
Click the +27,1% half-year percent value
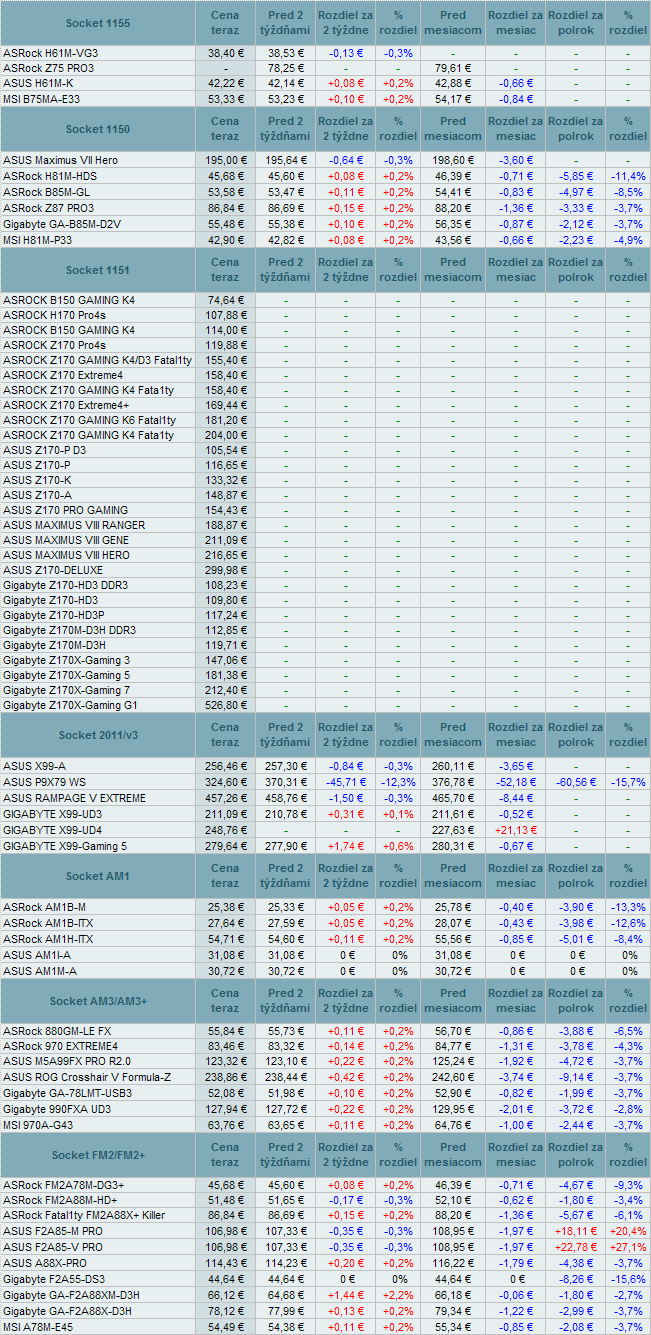628,1248
